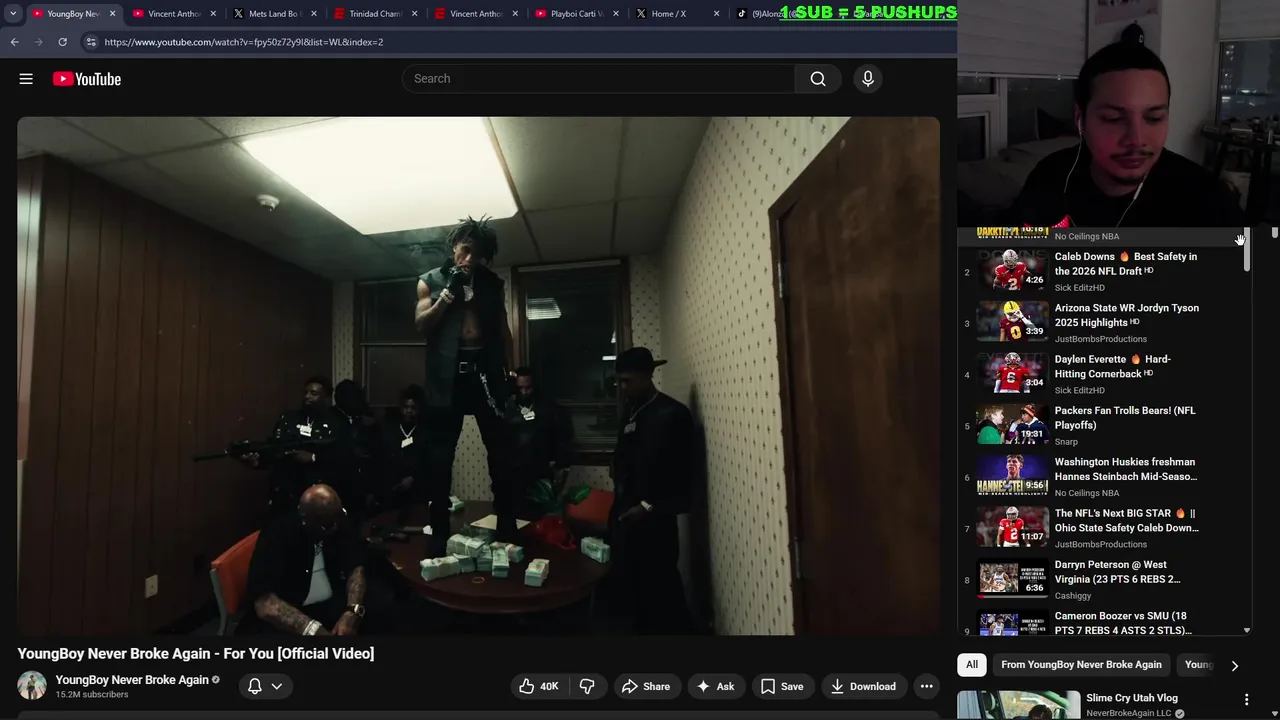Play Caleb Downs Best Safety playlist video

(1104, 271)
